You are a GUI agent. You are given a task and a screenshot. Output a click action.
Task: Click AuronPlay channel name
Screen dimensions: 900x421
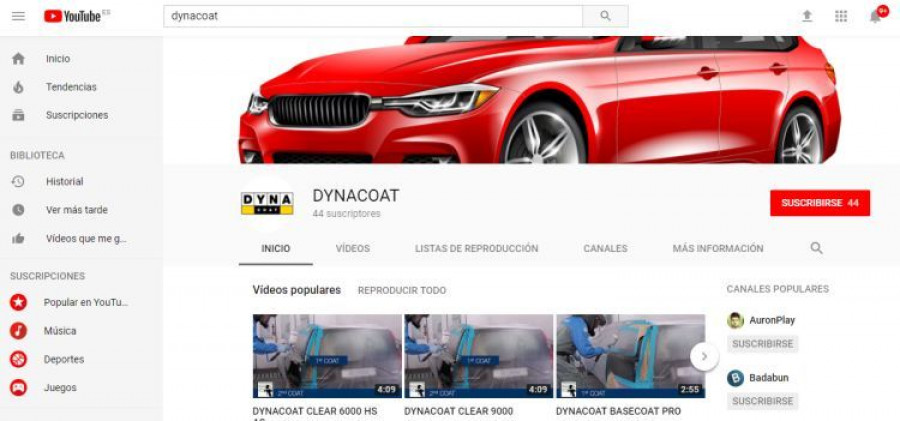point(772,320)
